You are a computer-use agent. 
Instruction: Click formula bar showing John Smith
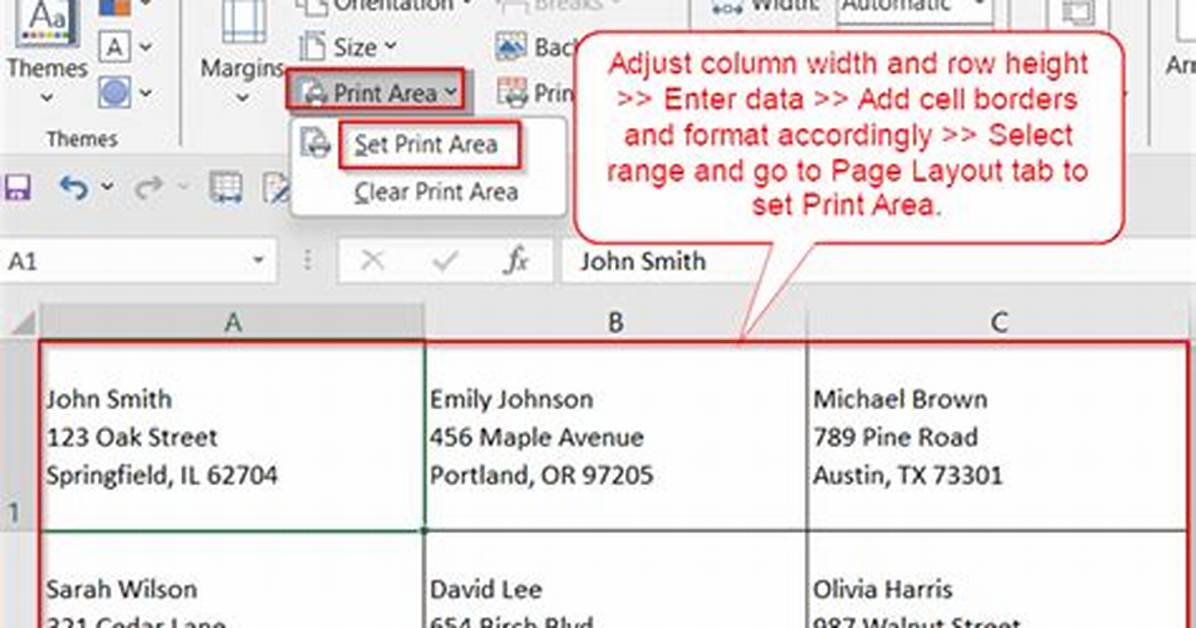click(x=879, y=261)
